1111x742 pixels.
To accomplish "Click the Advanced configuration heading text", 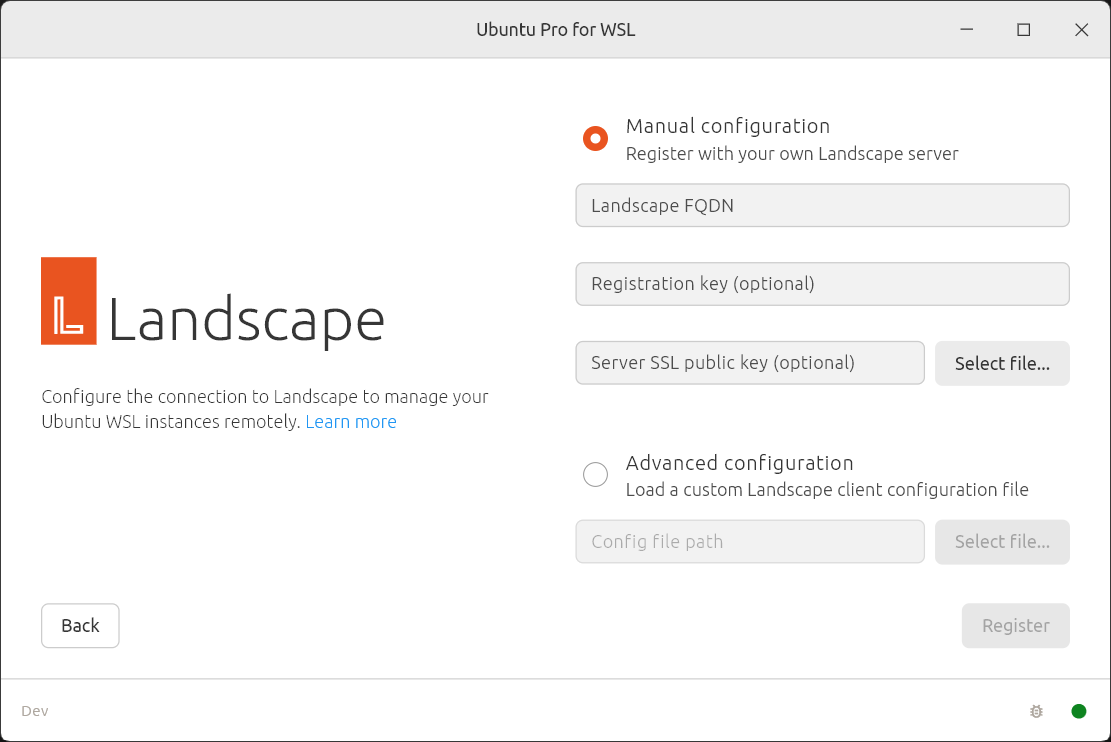I will point(739,463).
